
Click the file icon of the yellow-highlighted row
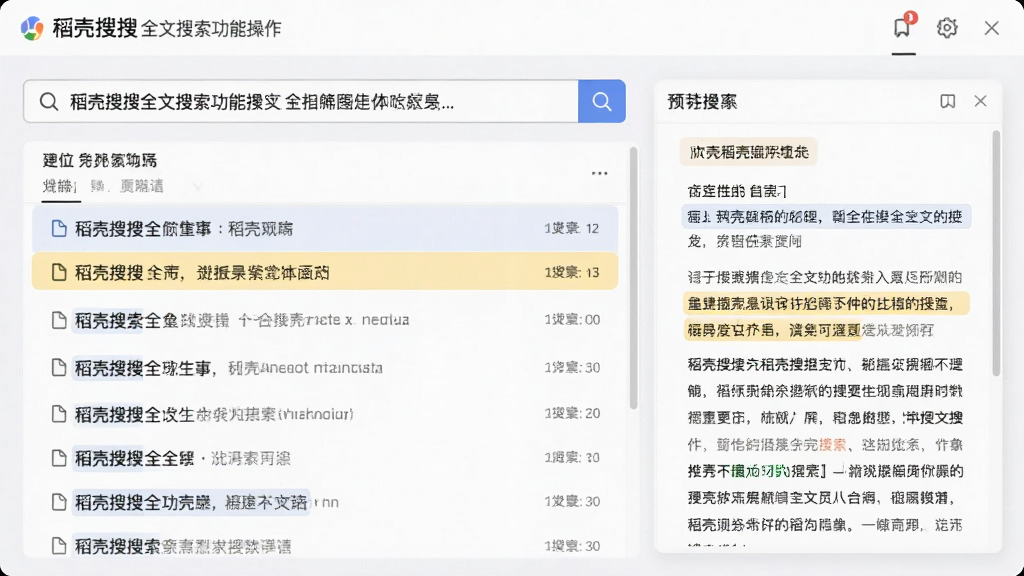59,272
